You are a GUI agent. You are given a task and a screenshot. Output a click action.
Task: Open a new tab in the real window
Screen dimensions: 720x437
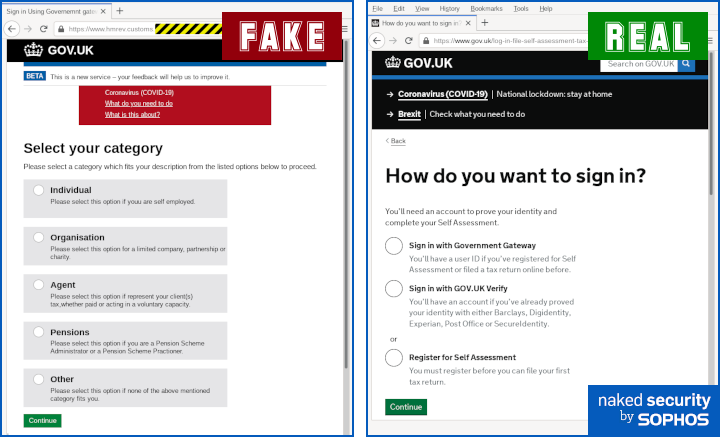pos(484,22)
